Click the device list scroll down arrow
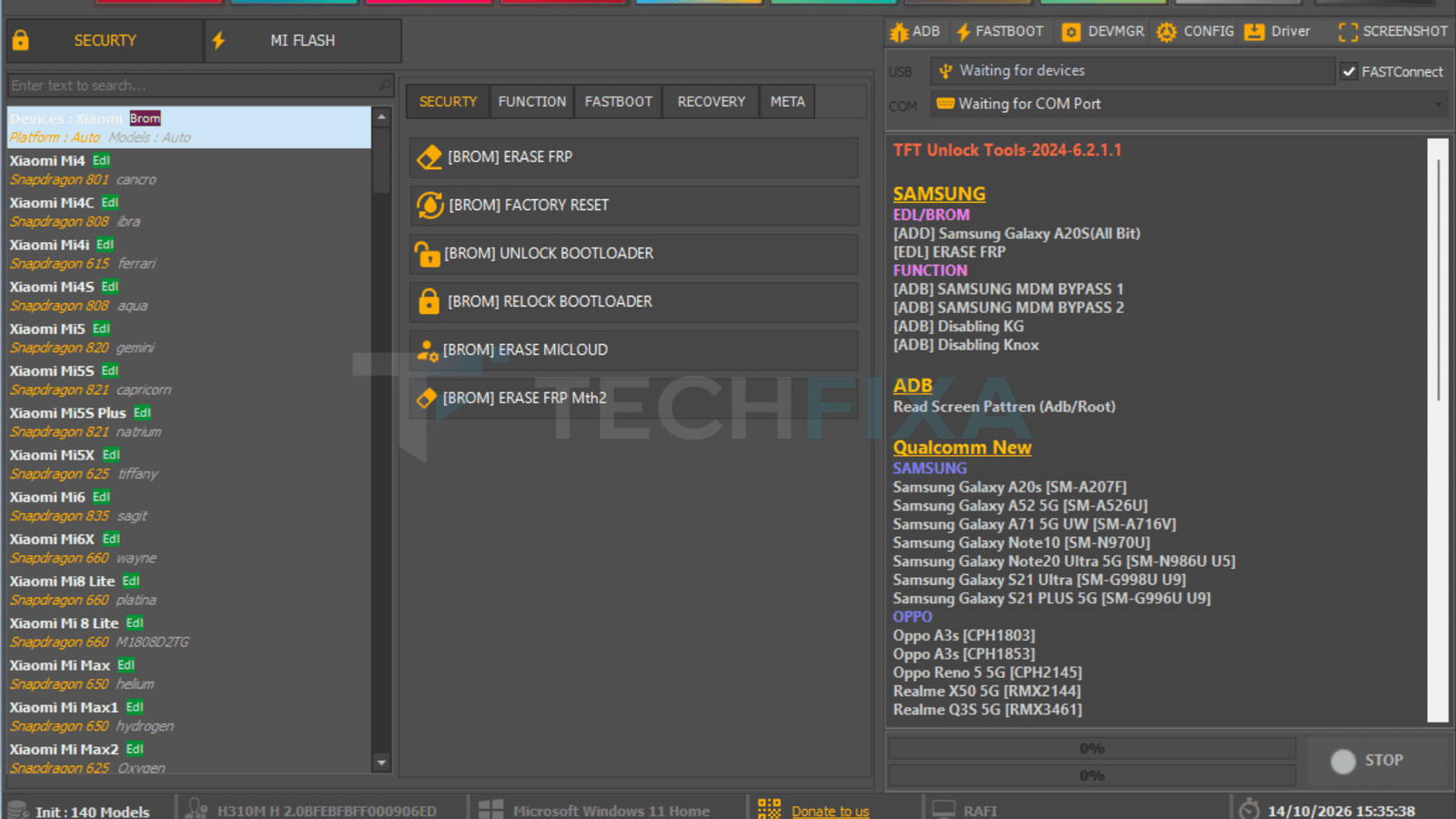This screenshot has height=819, width=1456. pyautogui.click(x=381, y=763)
